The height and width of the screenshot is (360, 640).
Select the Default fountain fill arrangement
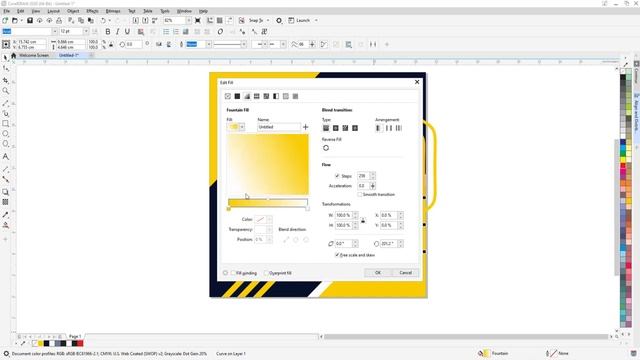tap(379, 128)
